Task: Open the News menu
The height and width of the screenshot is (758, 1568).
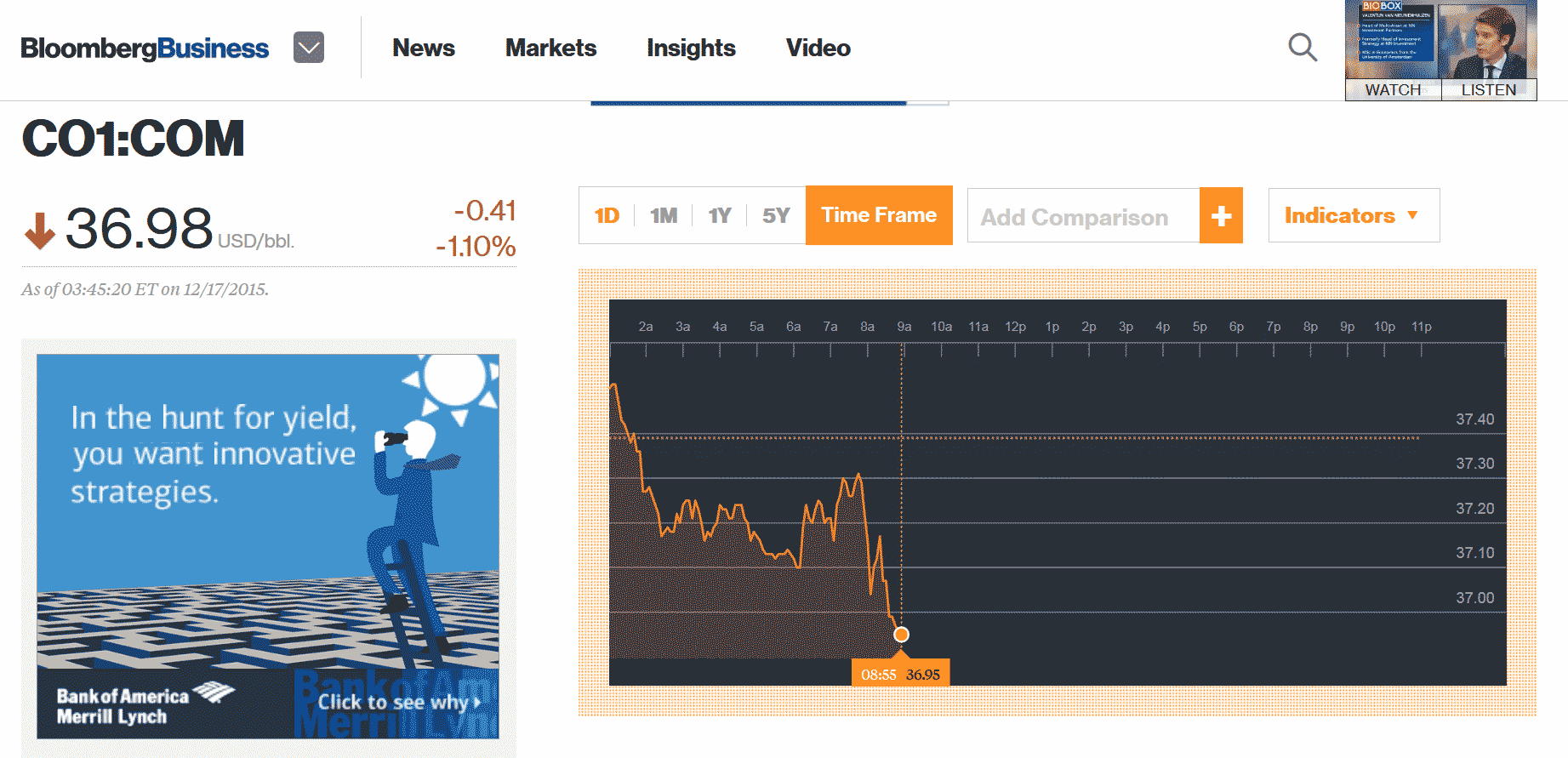Action: pyautogui.click(x=424, y=48)
